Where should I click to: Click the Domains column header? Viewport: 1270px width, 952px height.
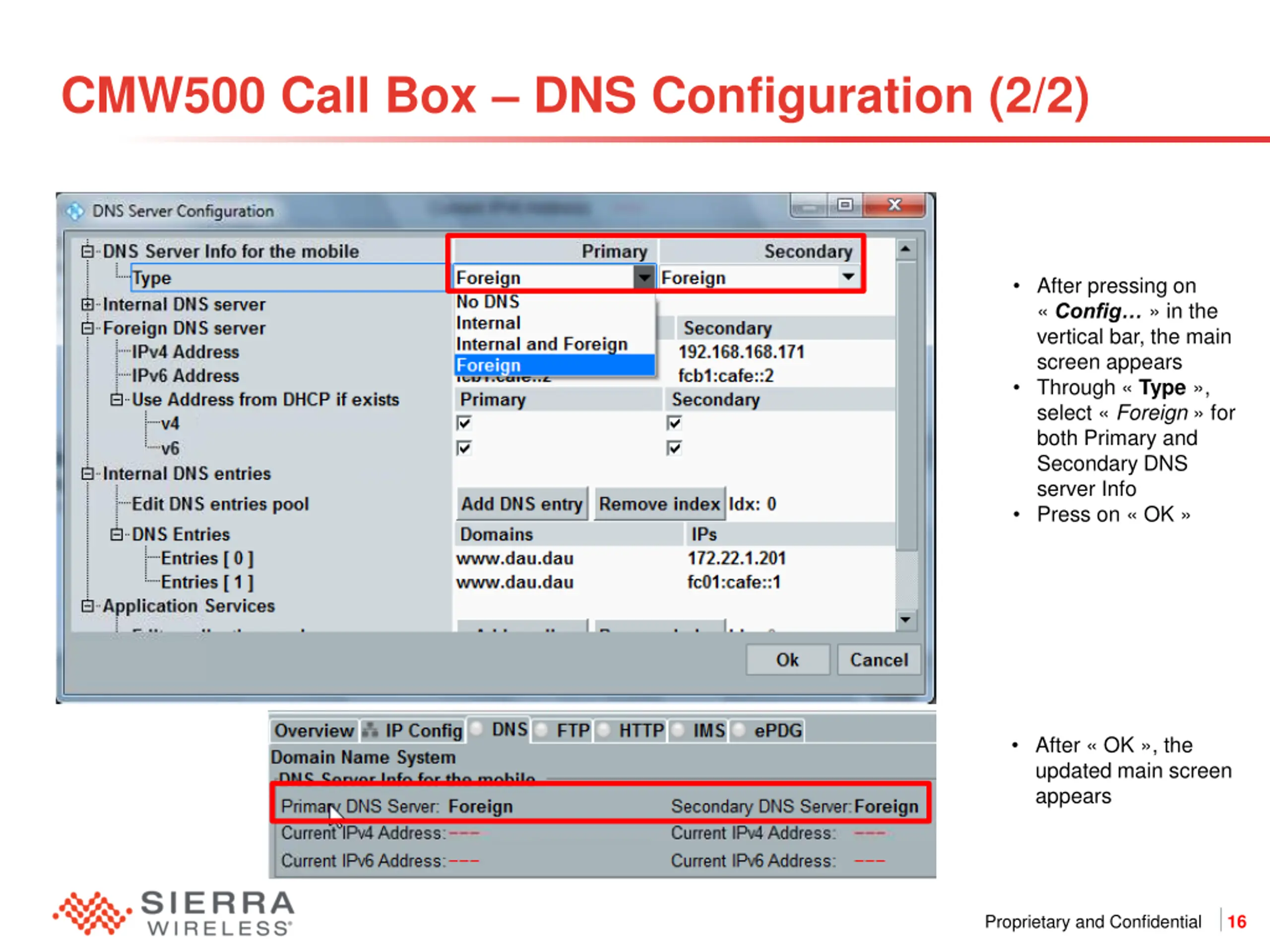(x=569, y=534)
